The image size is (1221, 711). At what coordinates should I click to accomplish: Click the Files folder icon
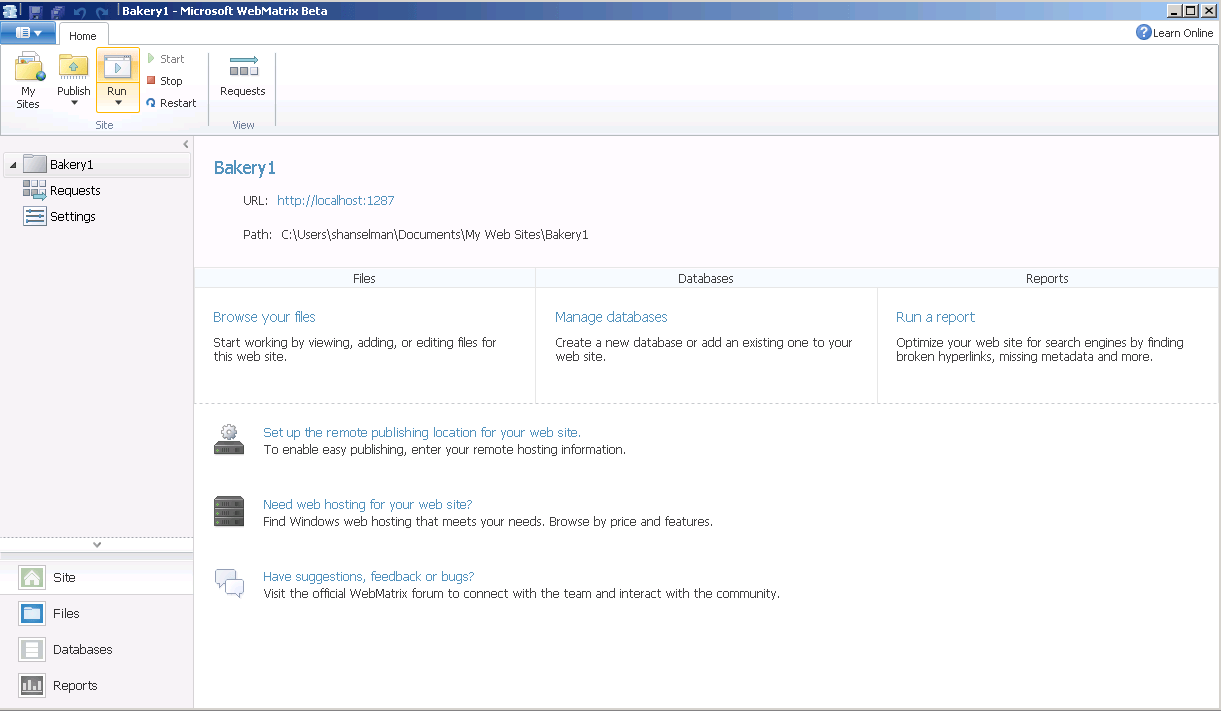pos(33,613)
